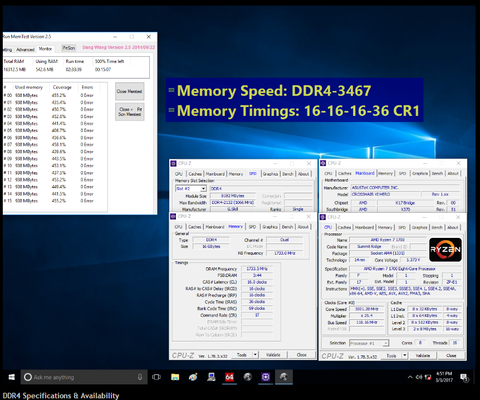Click the title bar icon of CPU-Z CPU window

(x=323, y=217)
